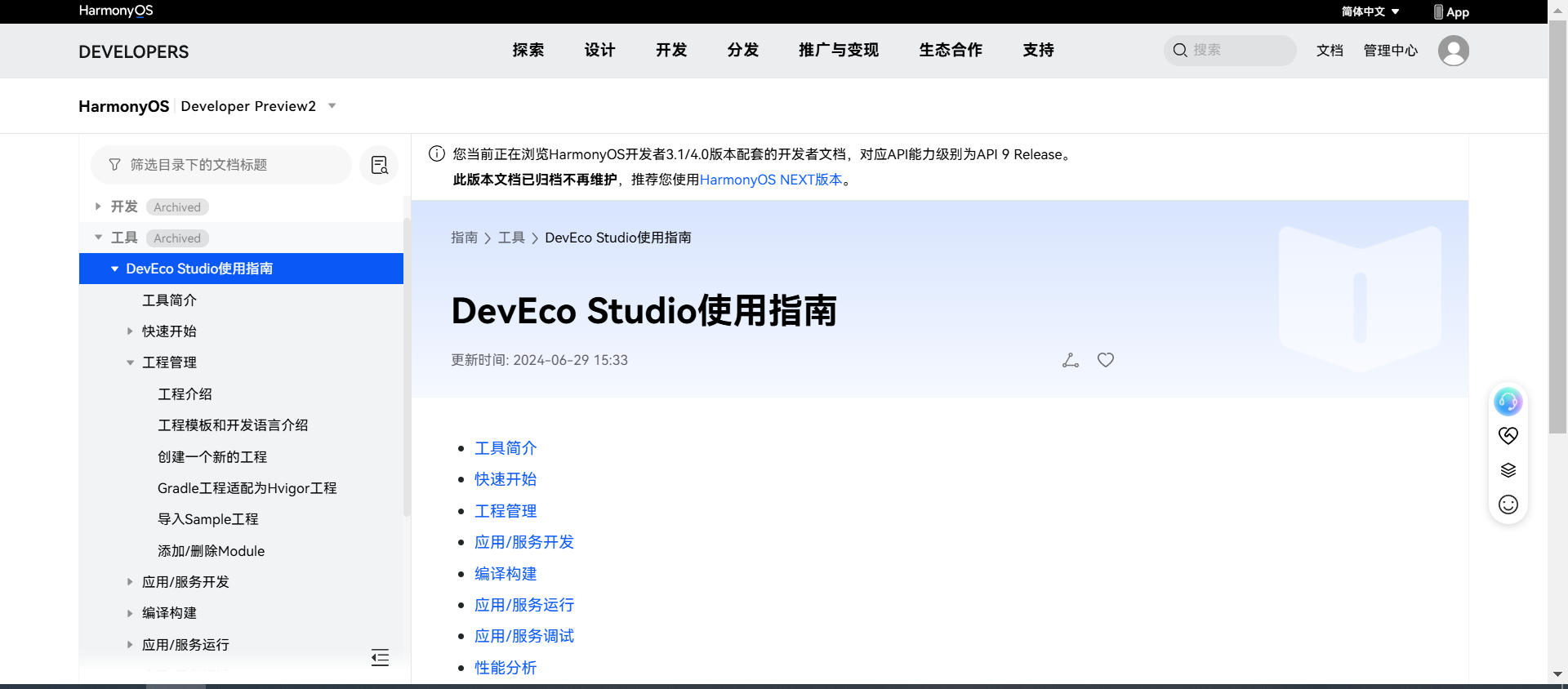The height and width of the screenshot is (689, 1568).
Task: Open the 支持 top menu
Action: 1039,50
